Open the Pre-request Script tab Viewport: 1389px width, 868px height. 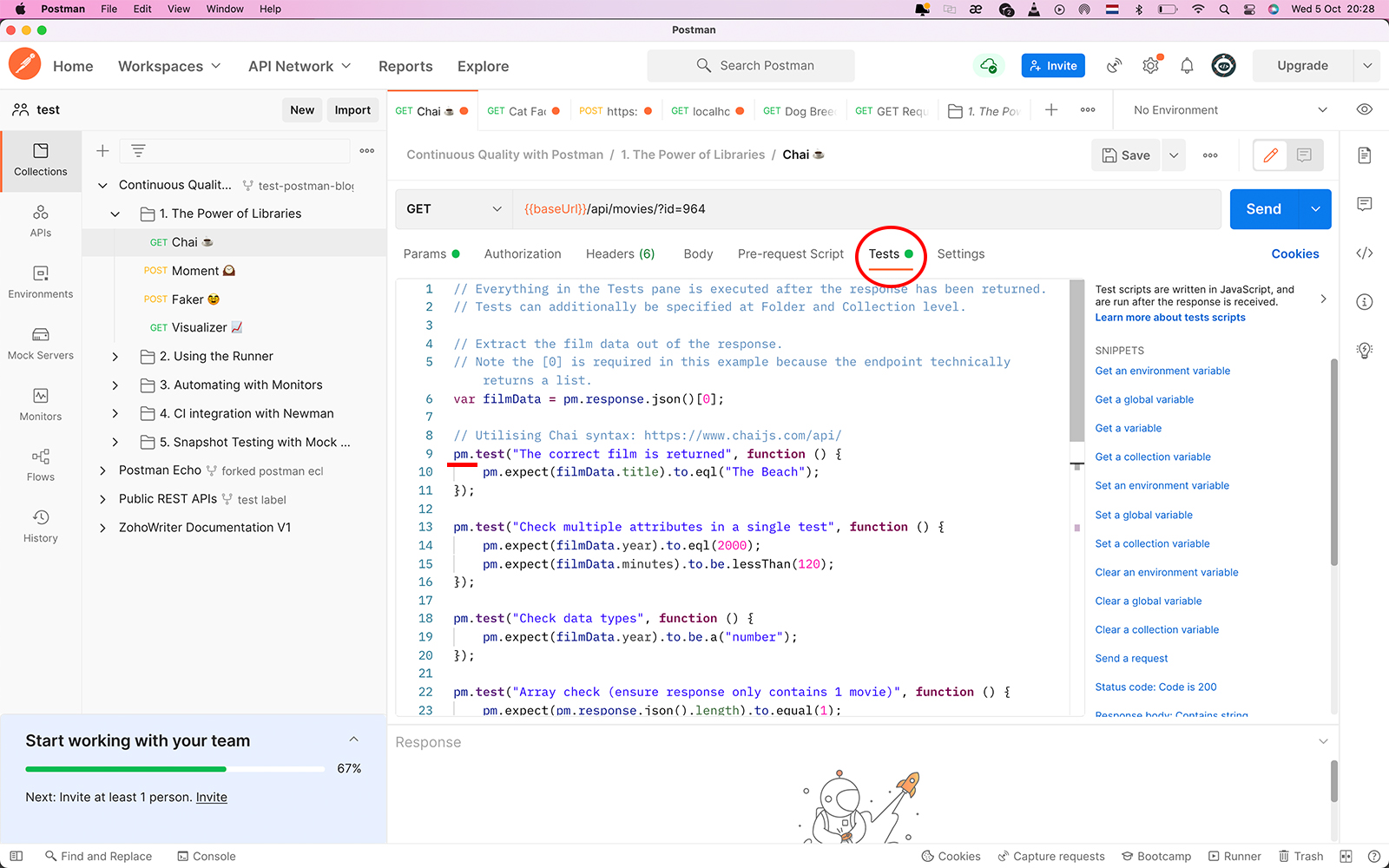coord(791,254)
